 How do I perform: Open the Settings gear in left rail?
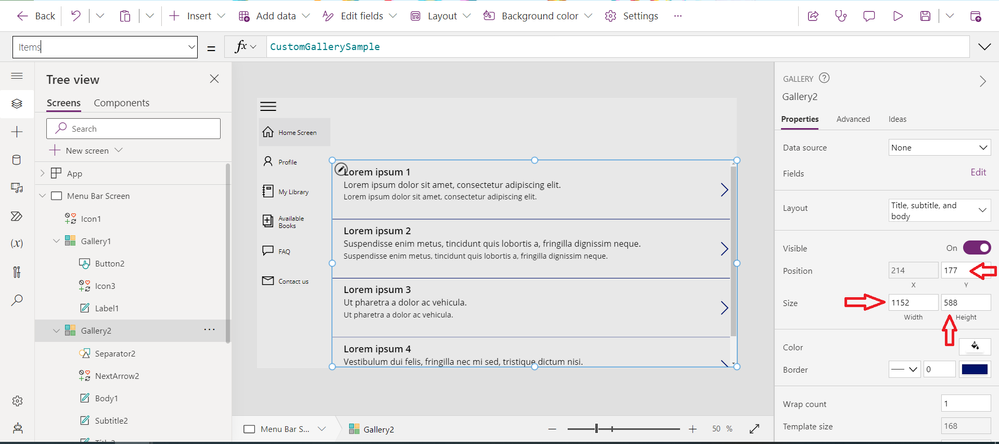17,401
